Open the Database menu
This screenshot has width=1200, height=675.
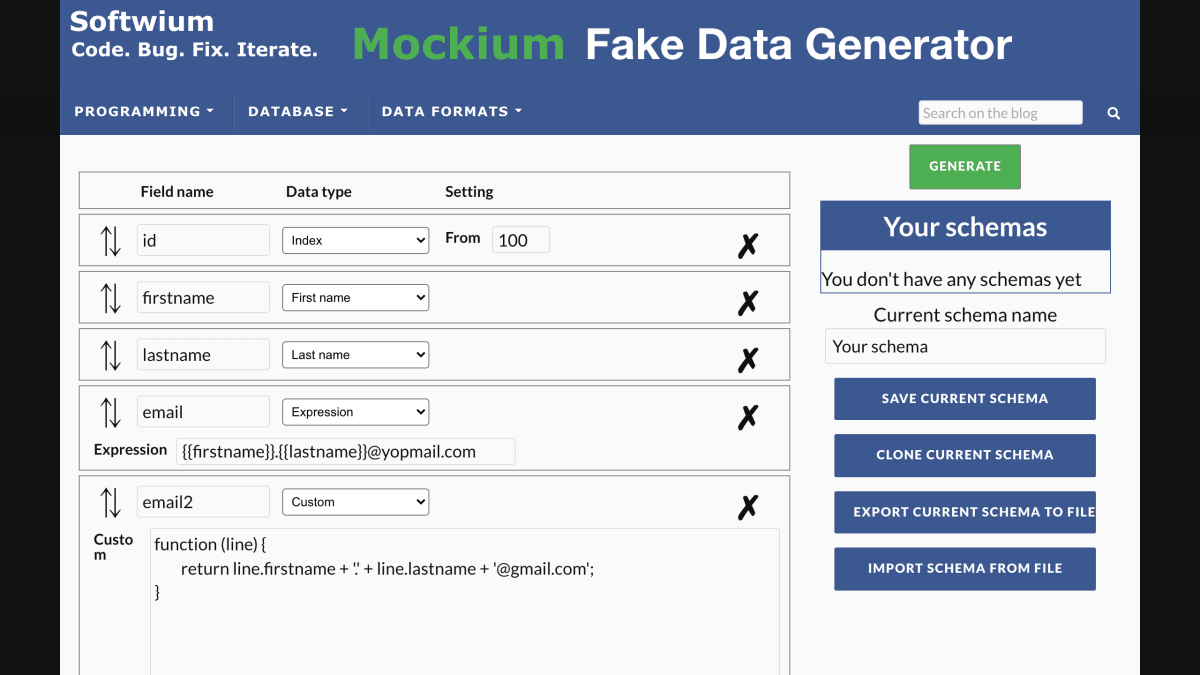298,112
